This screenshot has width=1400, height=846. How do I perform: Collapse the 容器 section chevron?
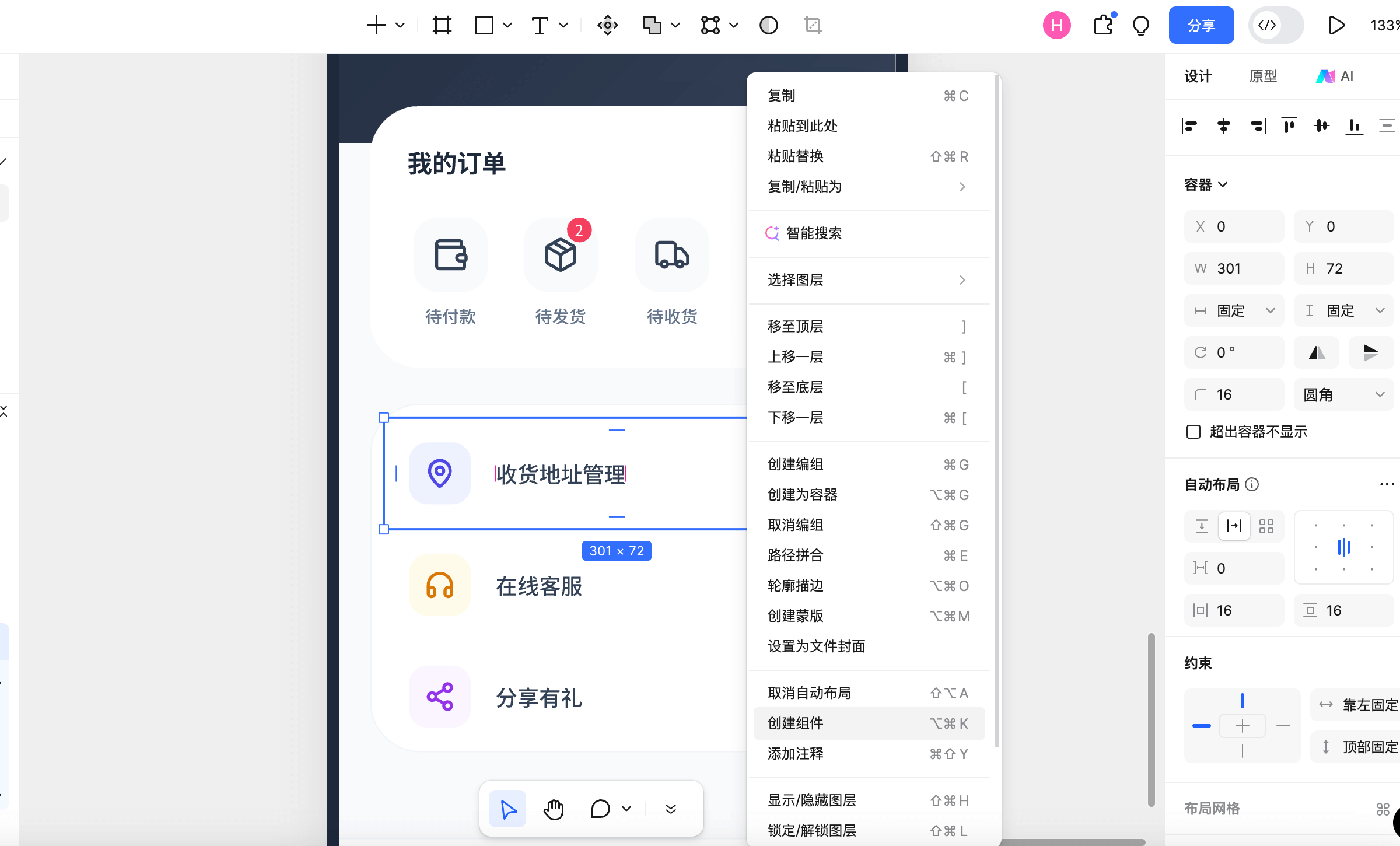point(1224,184)
